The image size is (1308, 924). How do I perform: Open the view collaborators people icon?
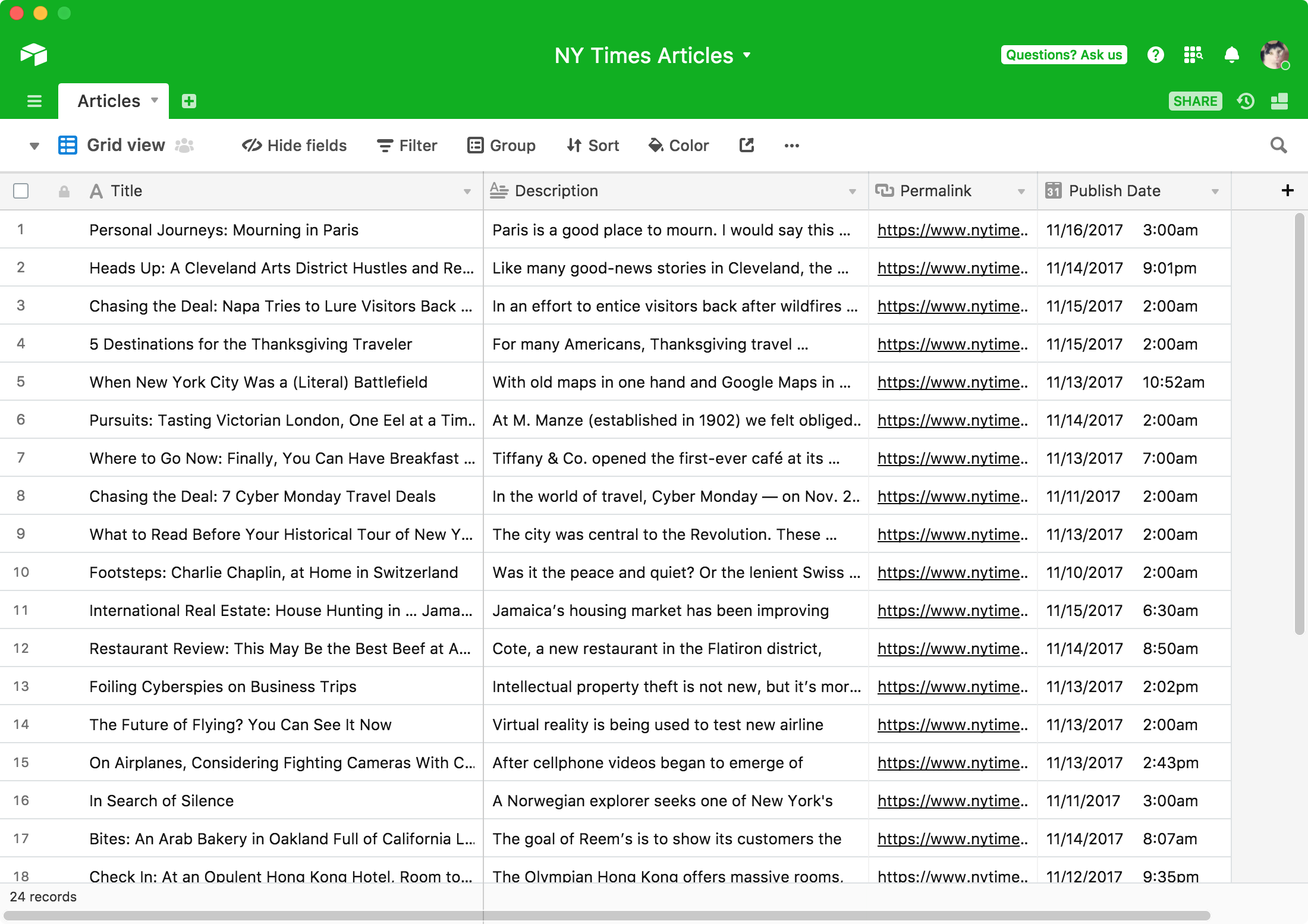pyautogui.click(x=184, y=145)
